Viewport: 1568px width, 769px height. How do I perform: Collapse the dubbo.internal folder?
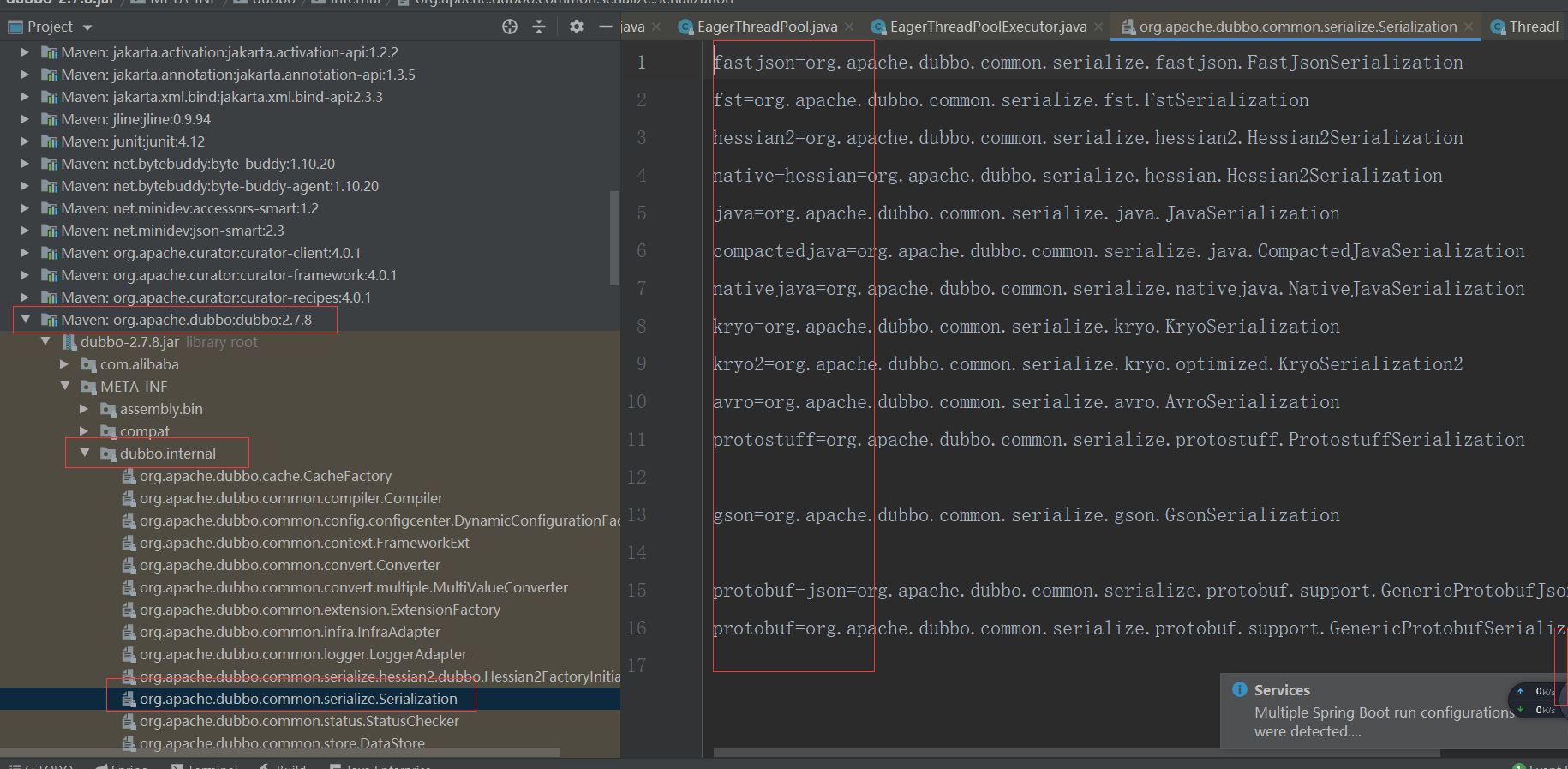pyautogui.click(x=84, y=453)
